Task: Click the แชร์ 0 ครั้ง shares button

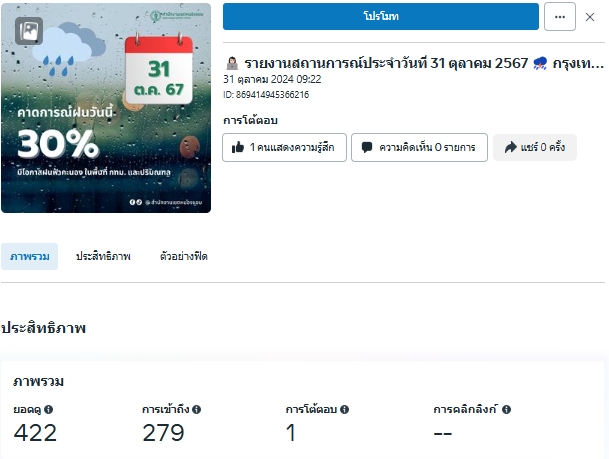Action: (x=535, y=148)
